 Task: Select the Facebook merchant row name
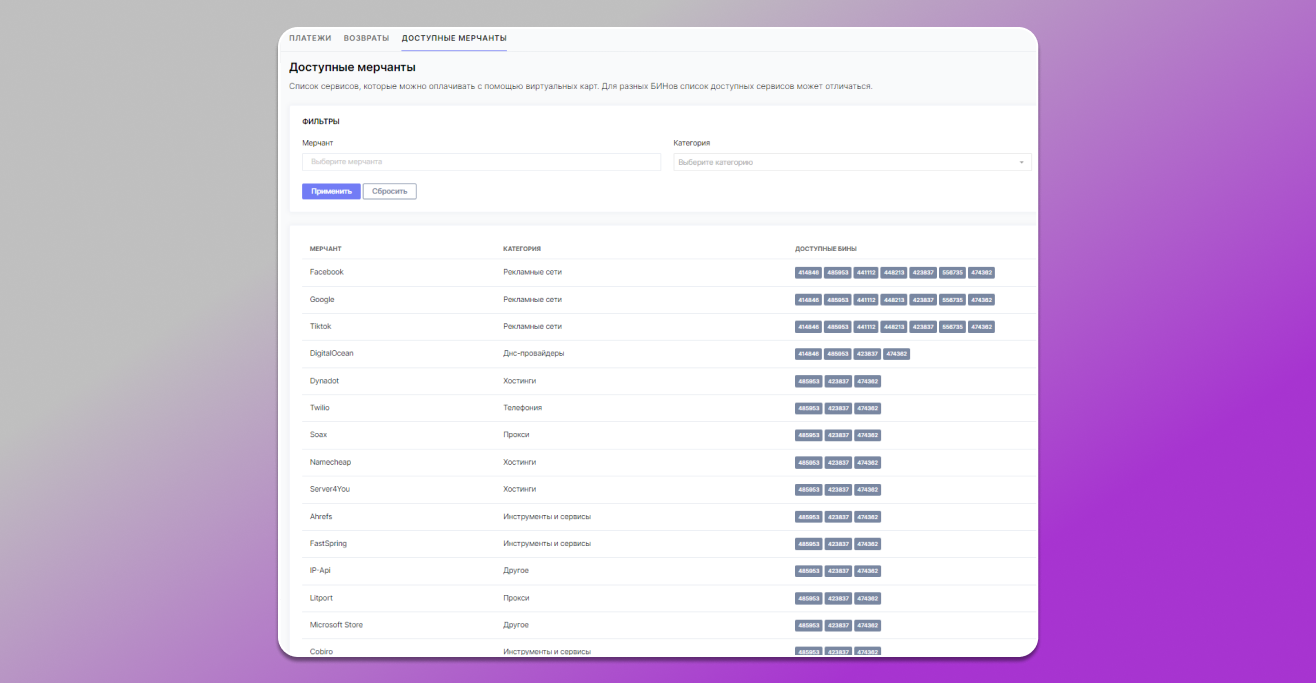pos(326,272)
